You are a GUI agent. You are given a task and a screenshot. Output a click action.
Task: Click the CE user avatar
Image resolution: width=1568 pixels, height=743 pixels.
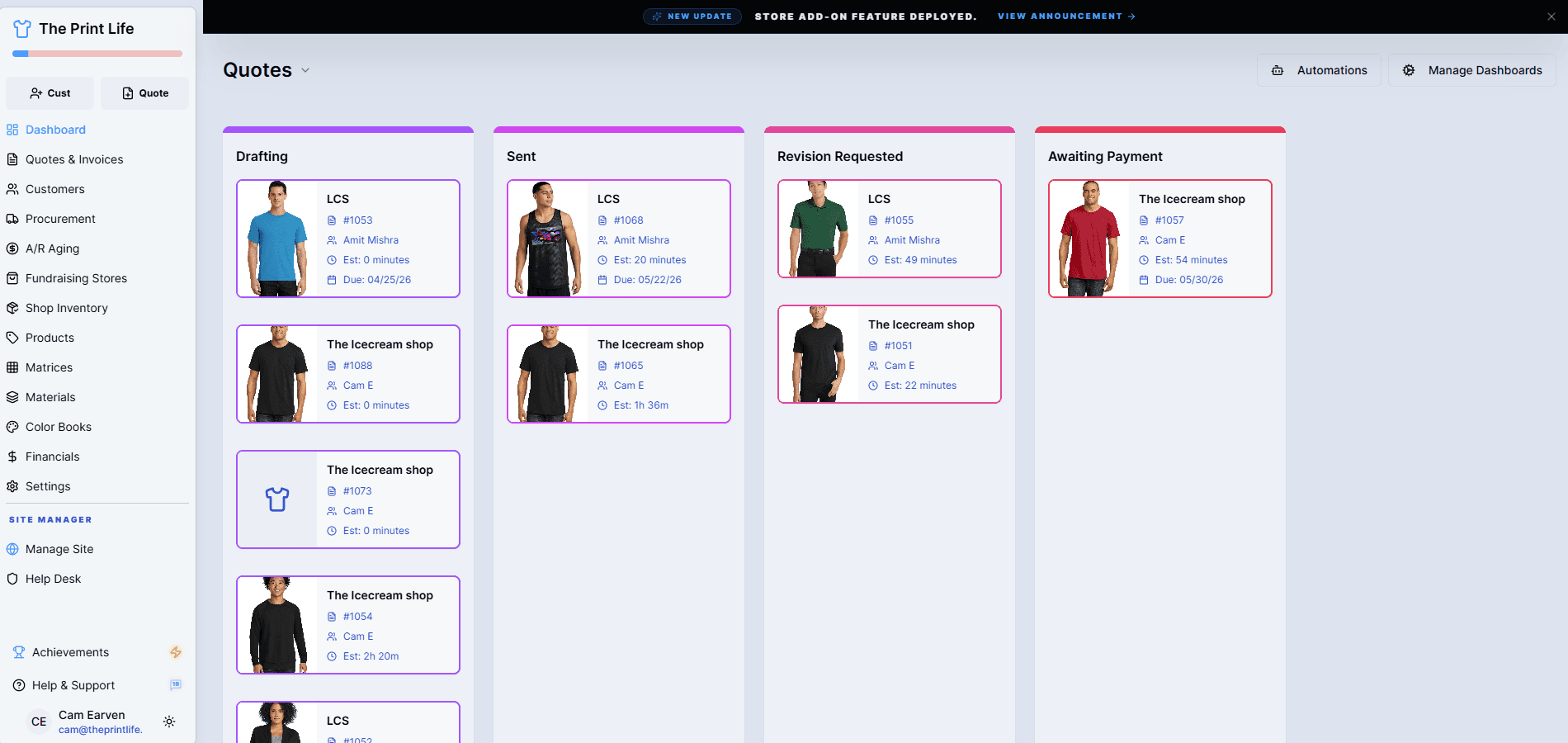pos(39,722)
